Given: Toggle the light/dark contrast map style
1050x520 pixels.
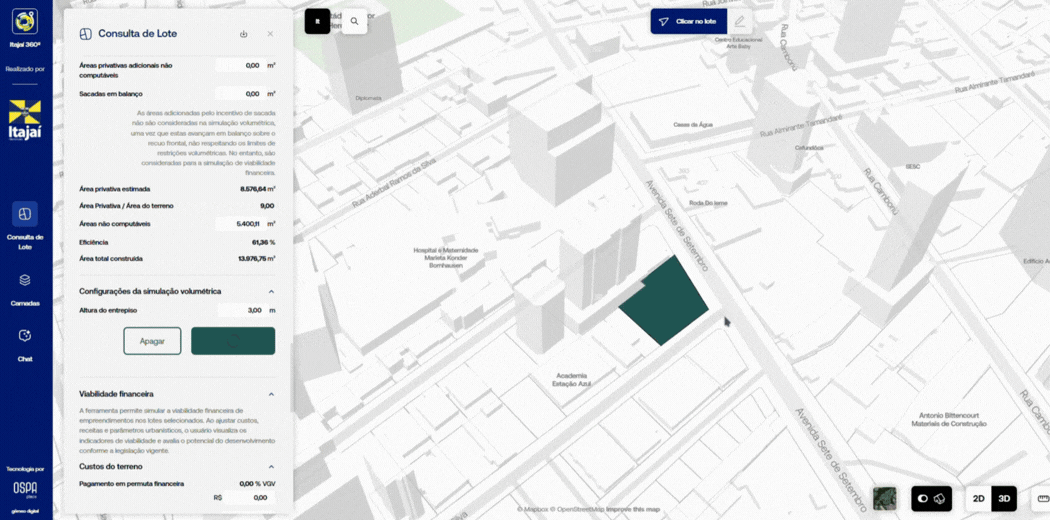Looking at the screenshot, I should [923, 499].
